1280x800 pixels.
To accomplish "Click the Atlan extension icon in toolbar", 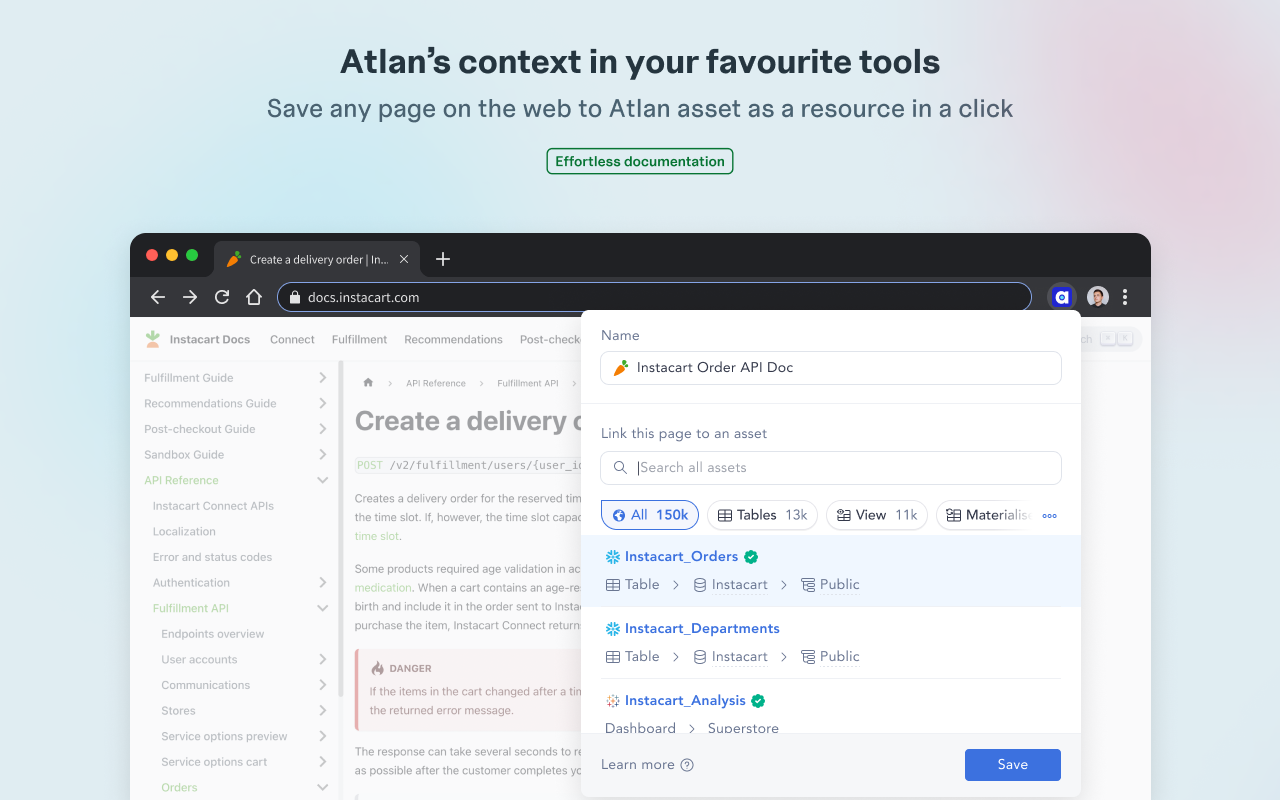I will [x=1062, y=297].
